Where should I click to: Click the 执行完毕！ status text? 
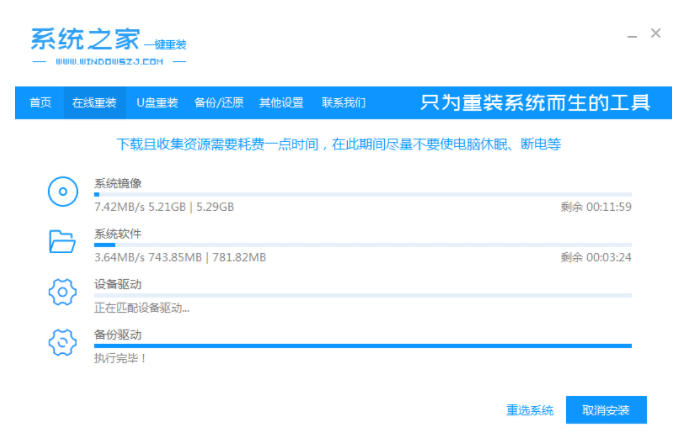tap(120, 359)
